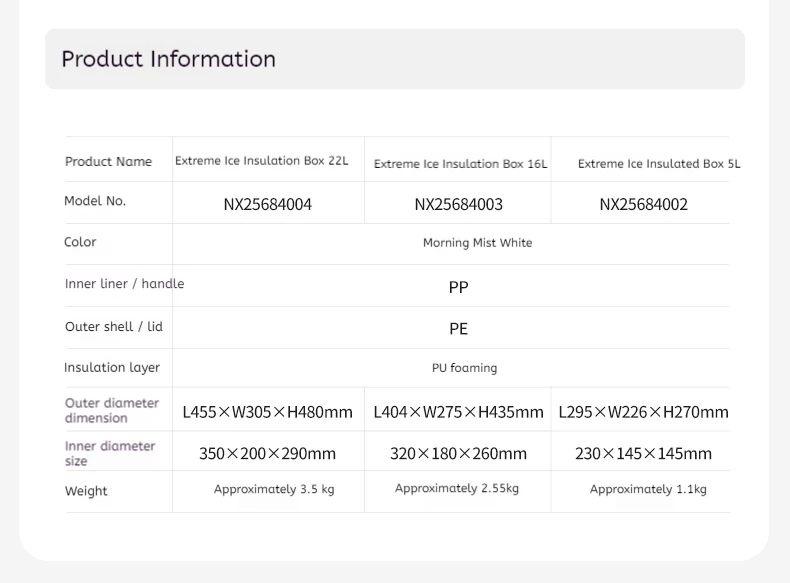Click the Morning Mist White value

[478, 243]
